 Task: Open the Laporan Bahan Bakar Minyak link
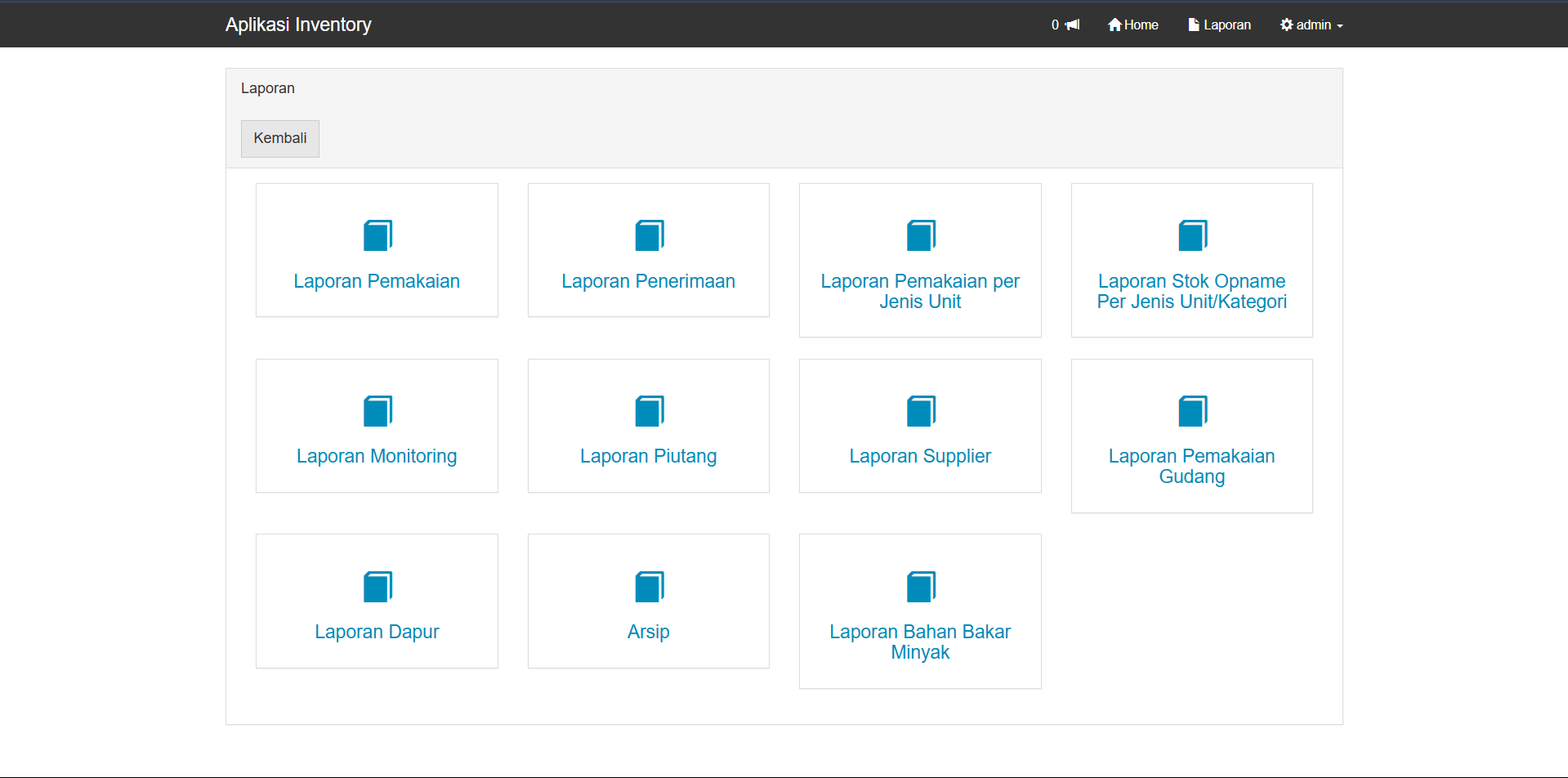(x=920, y=642)
